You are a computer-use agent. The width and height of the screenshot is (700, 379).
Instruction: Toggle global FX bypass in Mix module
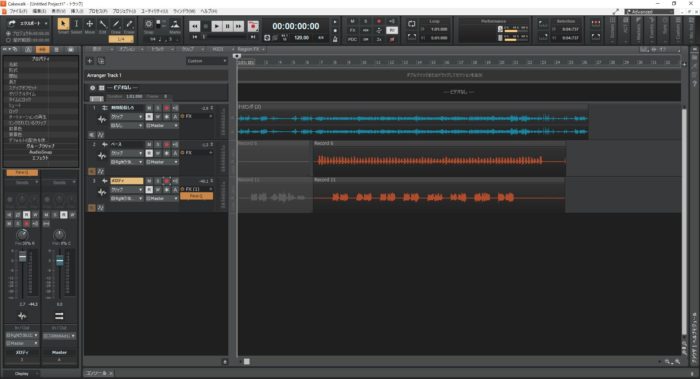(352, 30)
